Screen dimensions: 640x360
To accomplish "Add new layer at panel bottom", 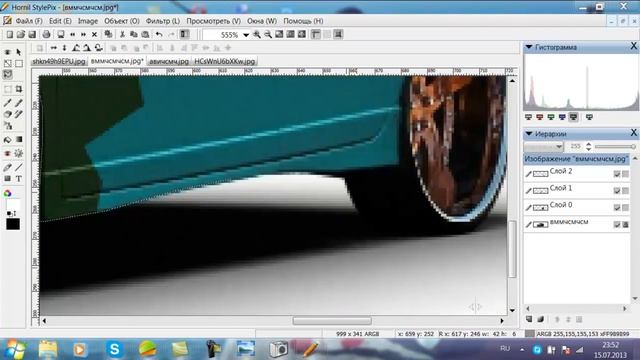I will [x=529, y=319].
